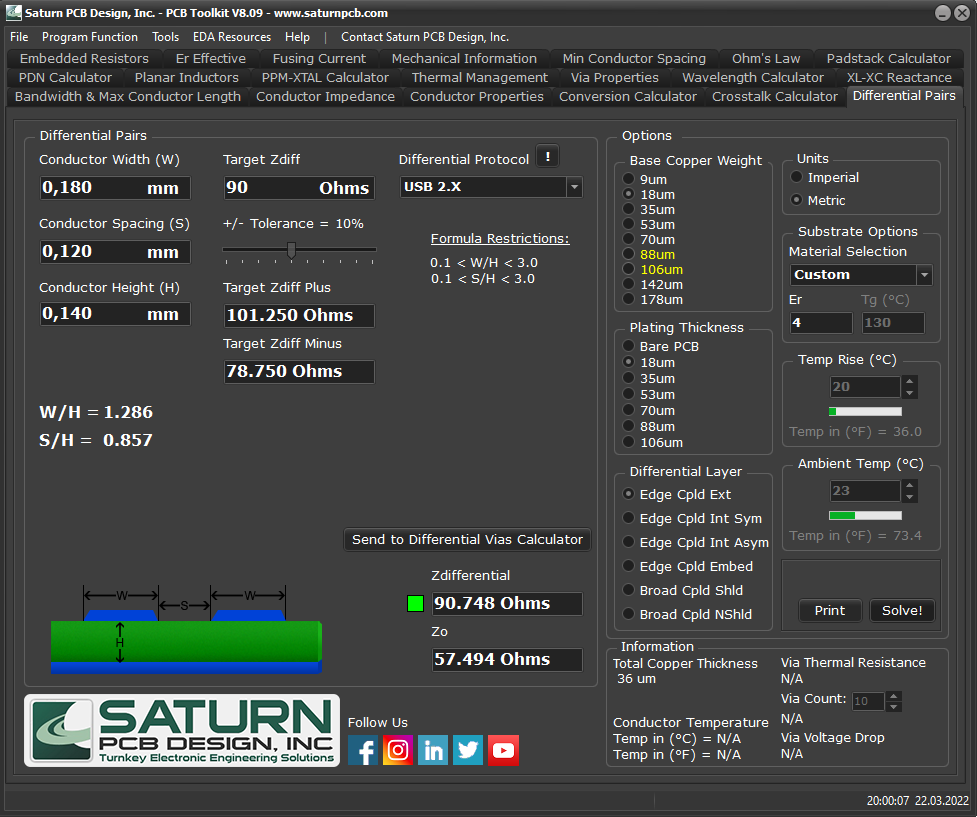Screen dimensions: 977x817
Task: Increase the Via Count with up arrow
Action: [894, 696]
